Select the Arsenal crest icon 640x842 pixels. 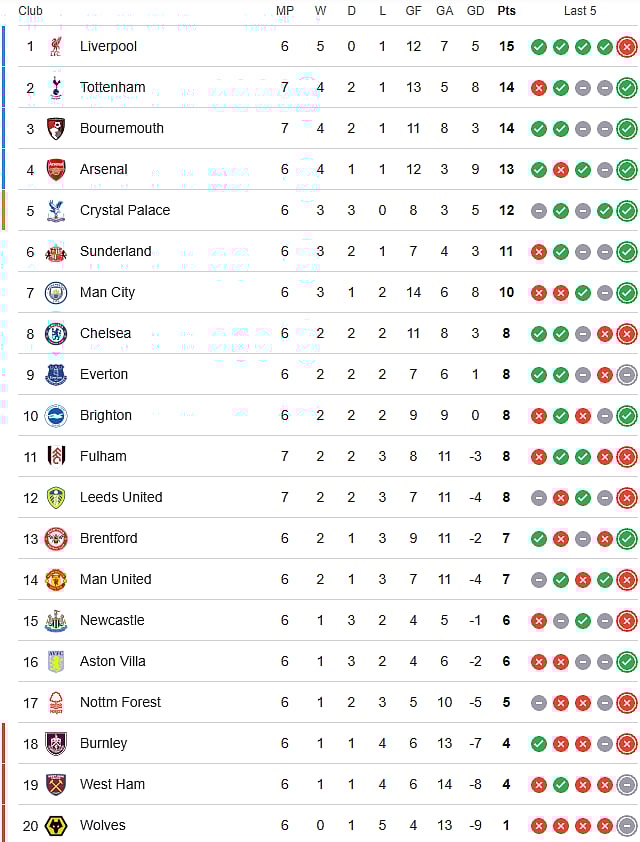pyautogui.click(x=55, y=169)
